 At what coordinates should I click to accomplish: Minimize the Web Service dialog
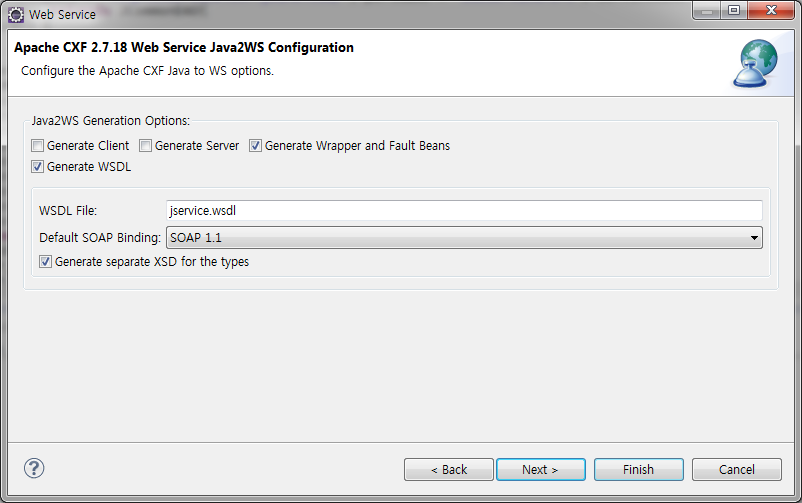[707, 10]
